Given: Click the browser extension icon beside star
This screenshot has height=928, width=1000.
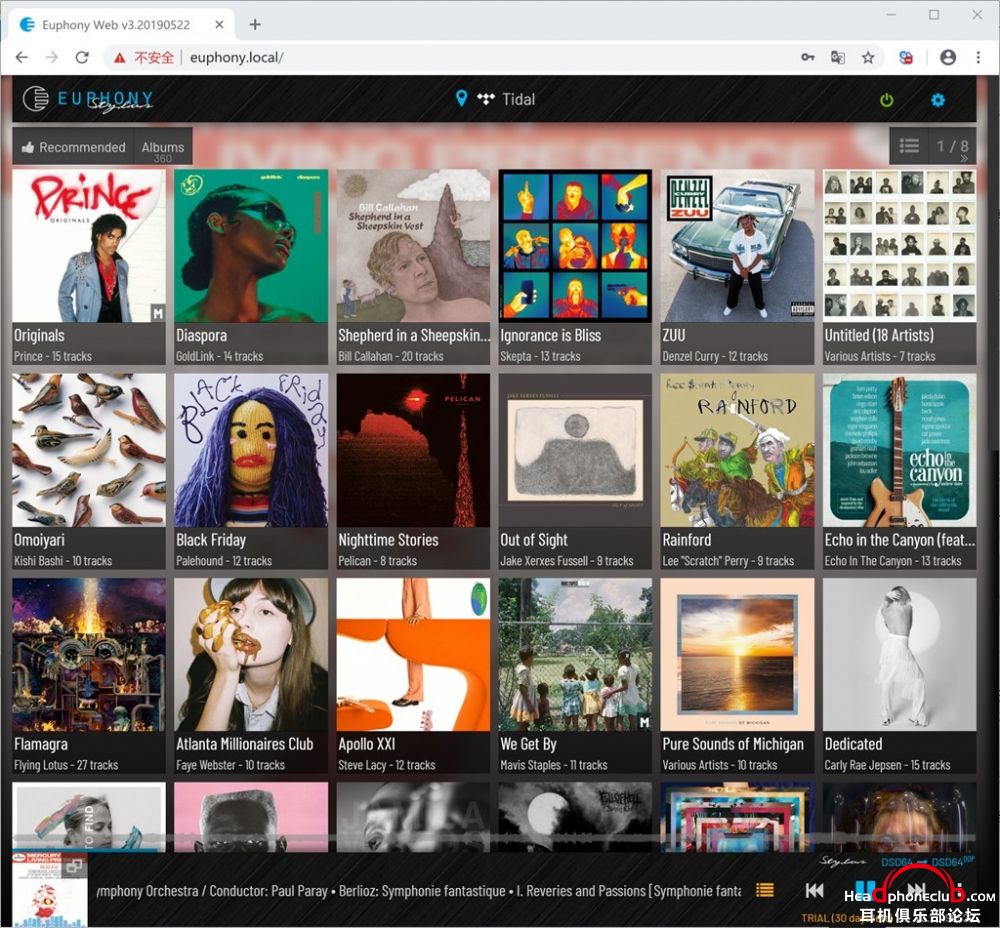Looking at the screenshot, I should (906, 57).
